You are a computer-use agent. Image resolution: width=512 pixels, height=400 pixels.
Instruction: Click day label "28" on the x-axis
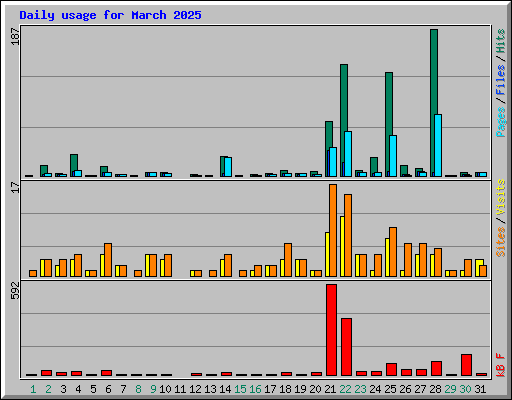click(x=435, y=389)
